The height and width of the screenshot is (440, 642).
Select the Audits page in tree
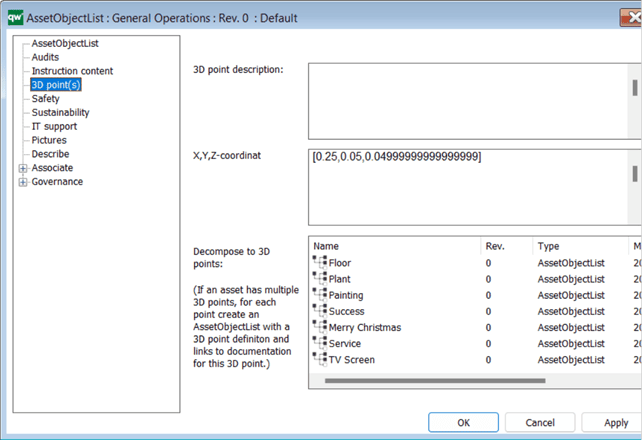coord(45,58)
